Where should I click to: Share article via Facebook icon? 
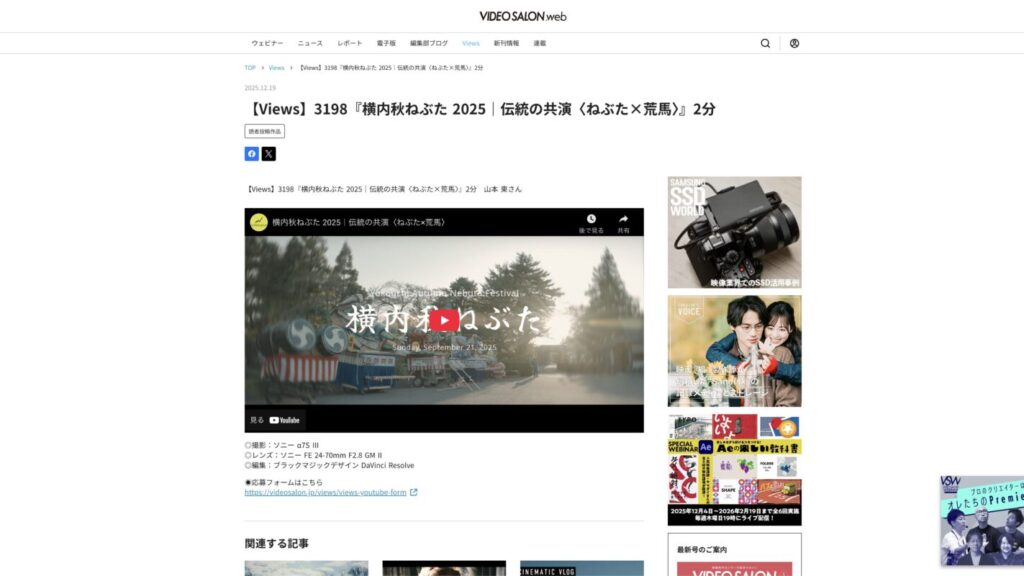[x=252, y=154]
